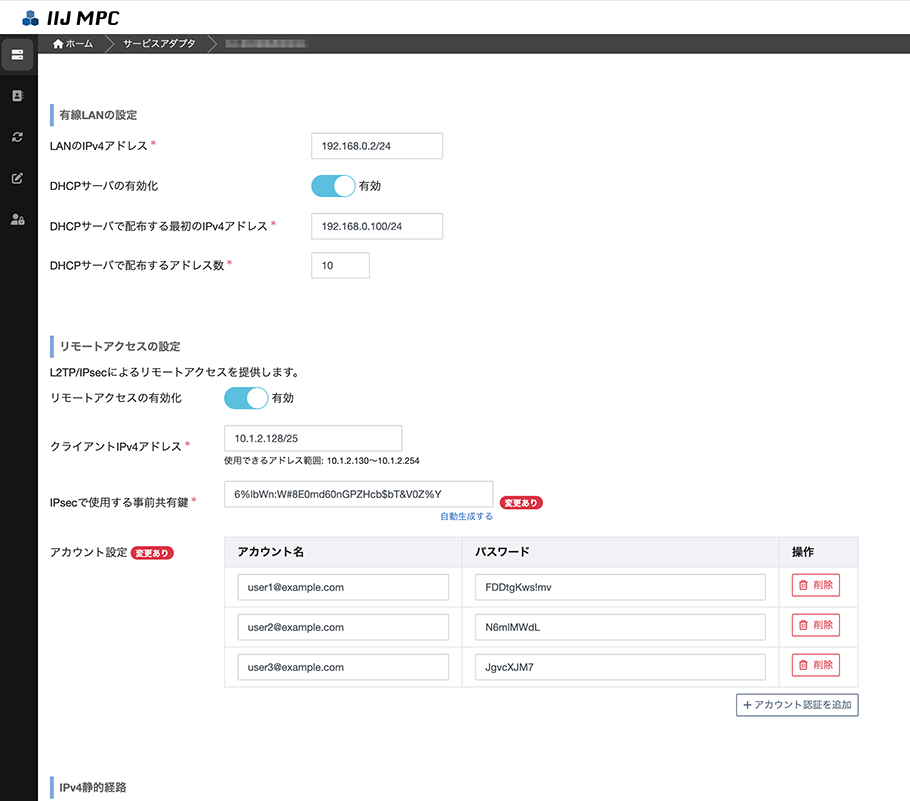The image size is (910, 801).
Task: Select the service adapter icon in the sidebar
Action: pos(18,55)
